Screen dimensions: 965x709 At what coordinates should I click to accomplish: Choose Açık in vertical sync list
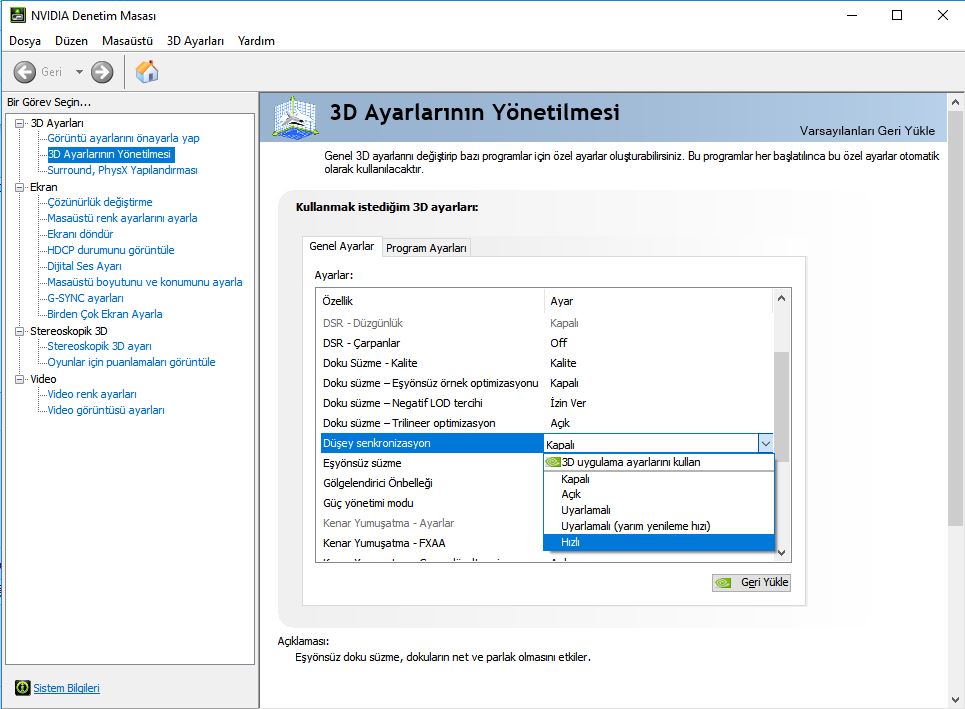pyautogui.click(x=659, y=494)
